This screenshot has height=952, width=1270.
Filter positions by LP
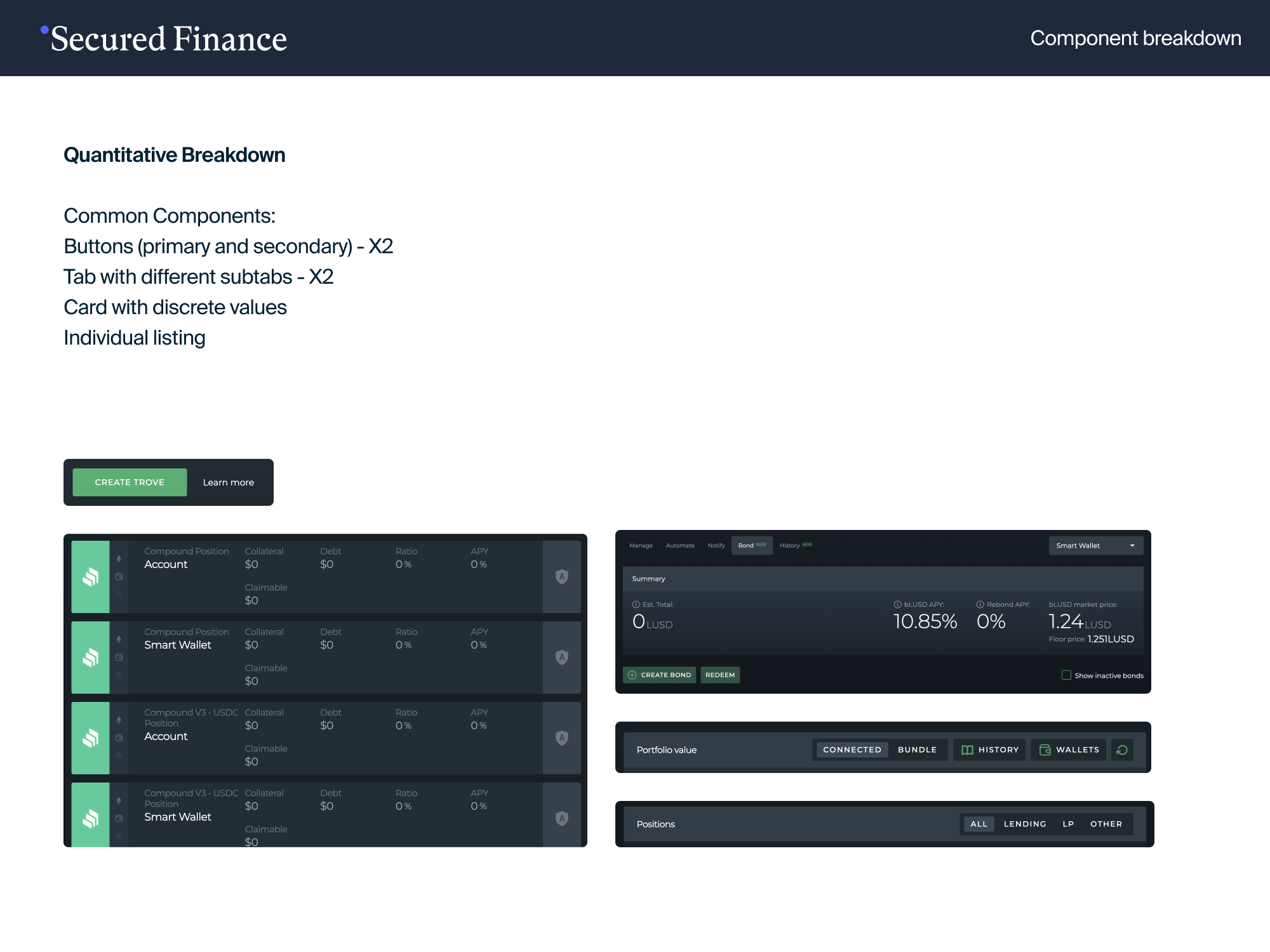[x=1068, y=824]
